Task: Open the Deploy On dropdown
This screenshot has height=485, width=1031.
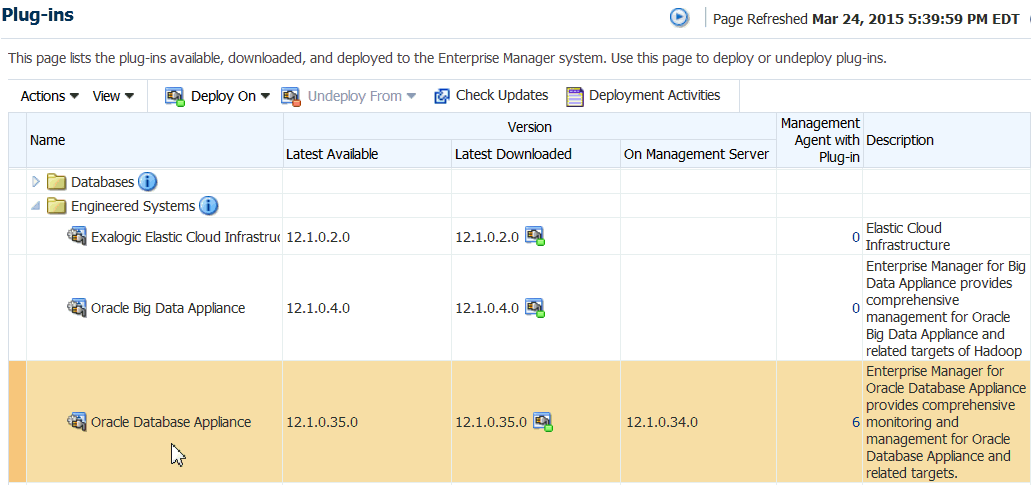Action: click(219, 96)
